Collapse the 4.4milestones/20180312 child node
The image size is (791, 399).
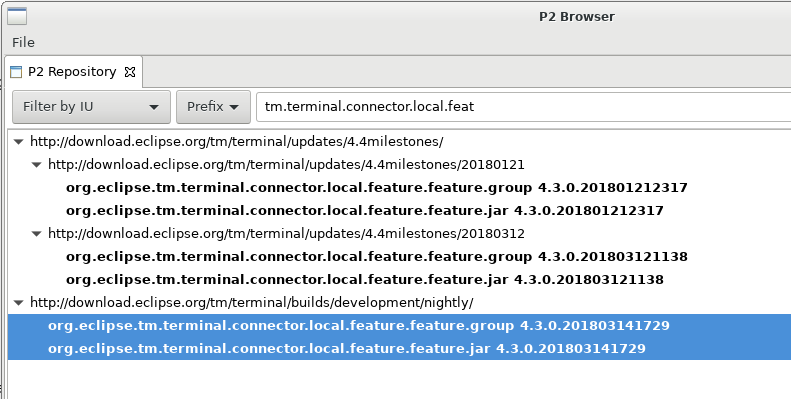pyautogui.click(x=36, y=234)
